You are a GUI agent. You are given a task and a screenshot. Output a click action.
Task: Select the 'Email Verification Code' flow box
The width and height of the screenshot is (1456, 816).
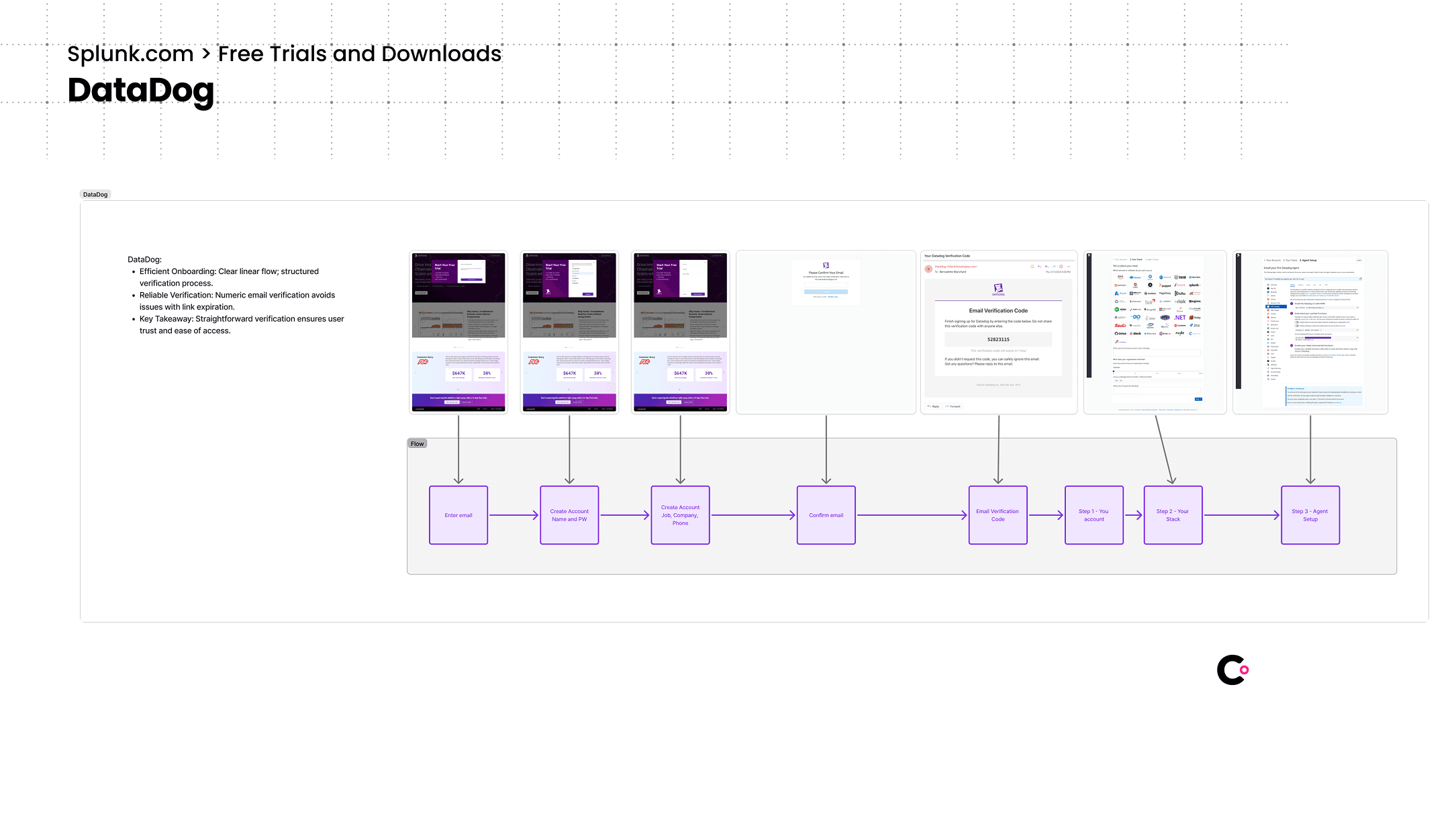(x=998, y=515)
